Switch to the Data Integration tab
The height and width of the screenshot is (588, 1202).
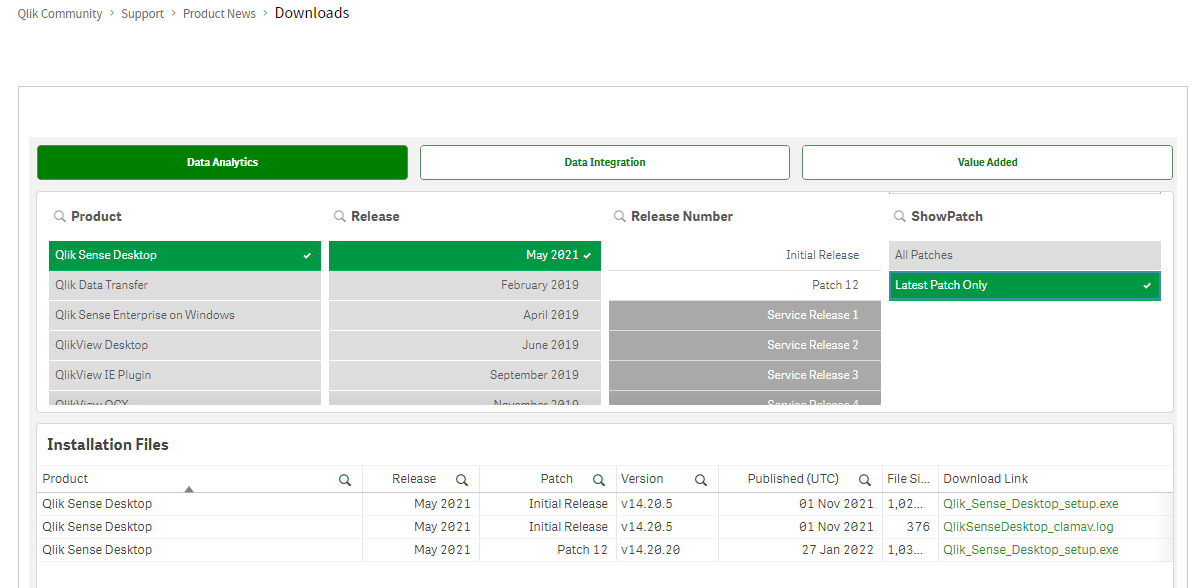604,162
